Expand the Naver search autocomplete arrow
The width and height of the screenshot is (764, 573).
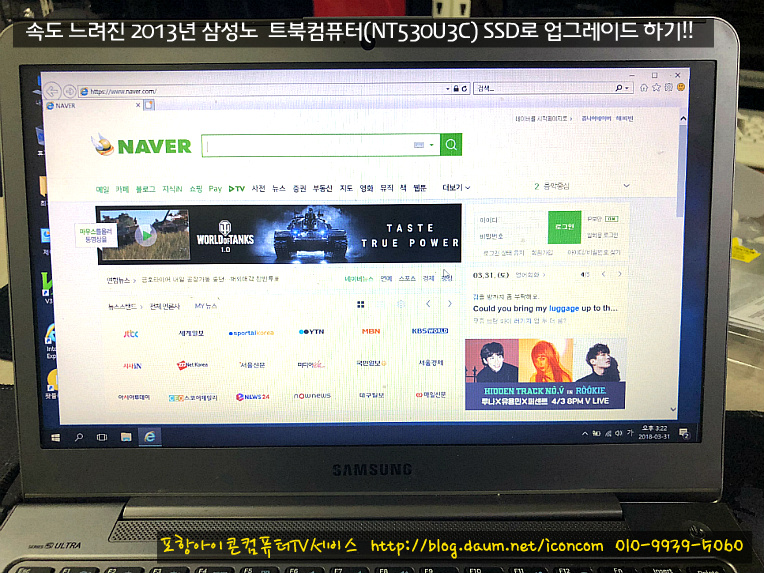click(431, 145)
